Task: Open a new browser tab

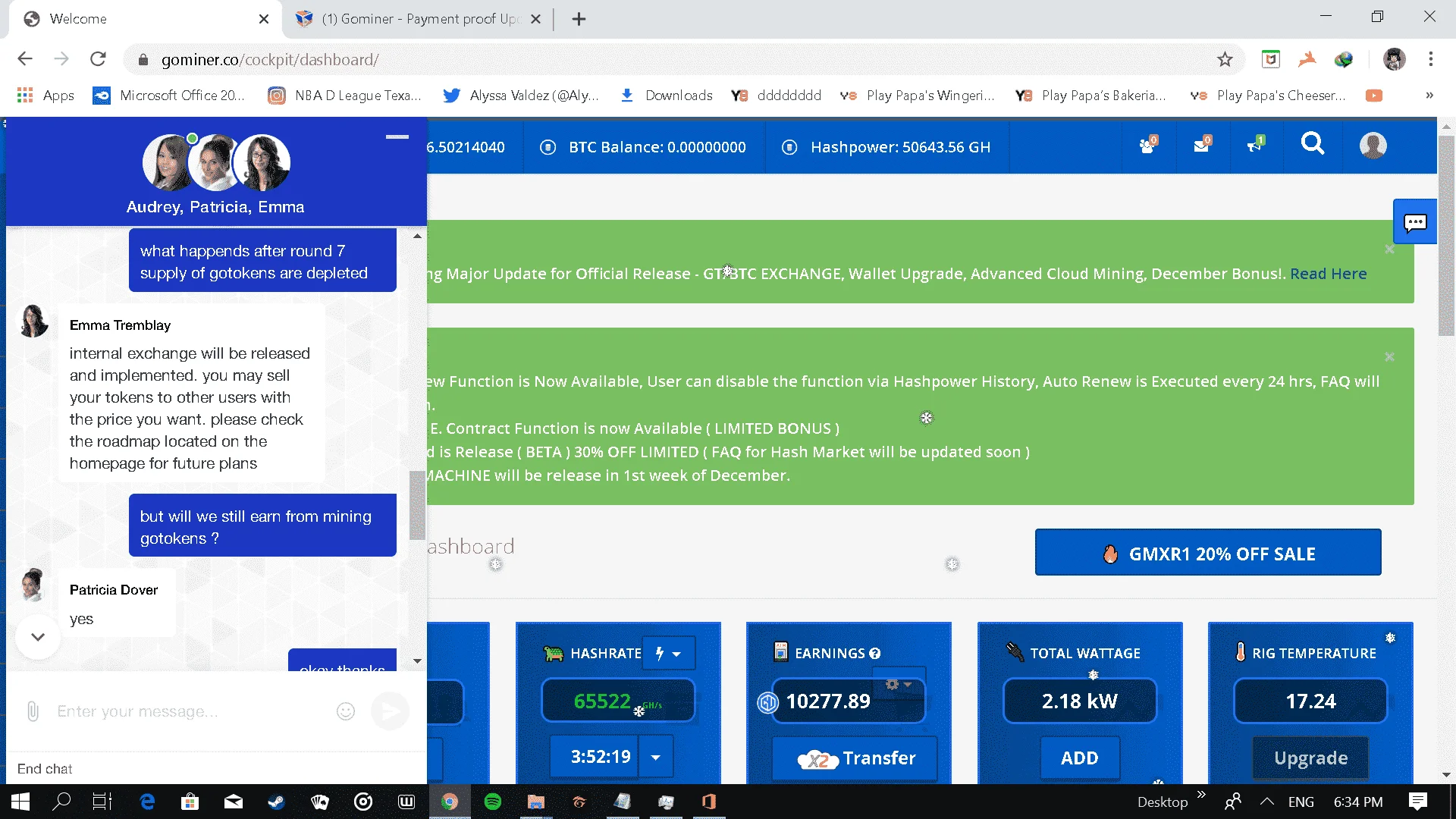Action: 579,19
